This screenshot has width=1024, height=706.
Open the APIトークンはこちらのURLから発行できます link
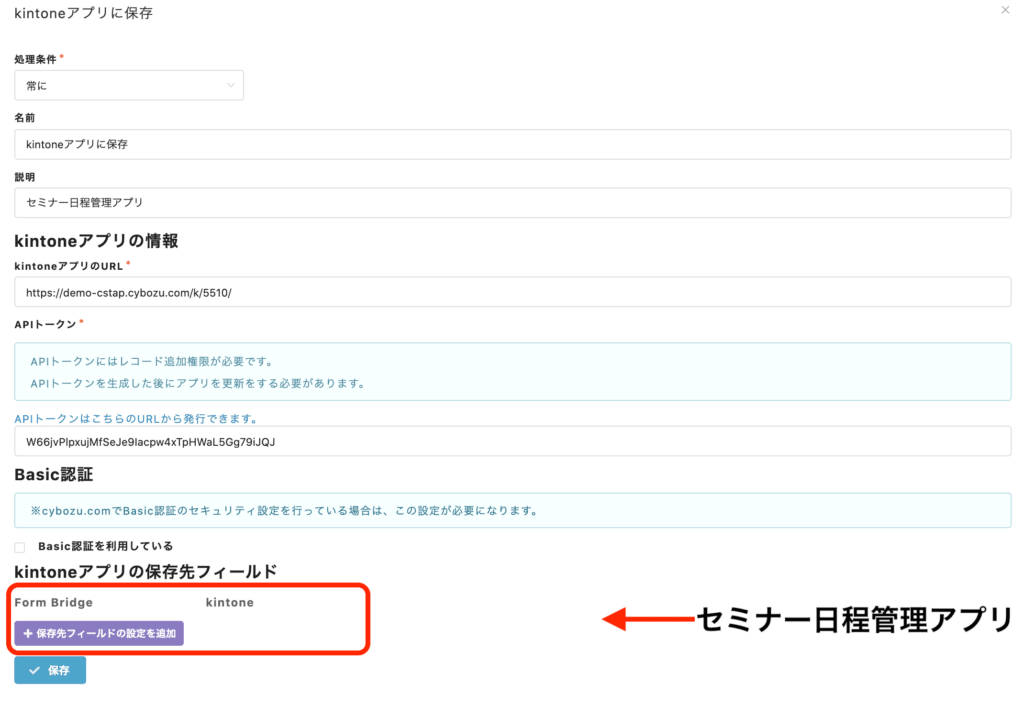136,419
